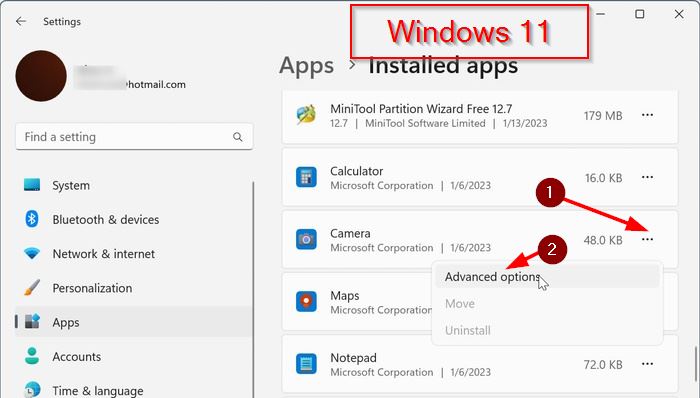Open more options for Calculator
This screenshot has height=398, width=700.
pos(647,178)
